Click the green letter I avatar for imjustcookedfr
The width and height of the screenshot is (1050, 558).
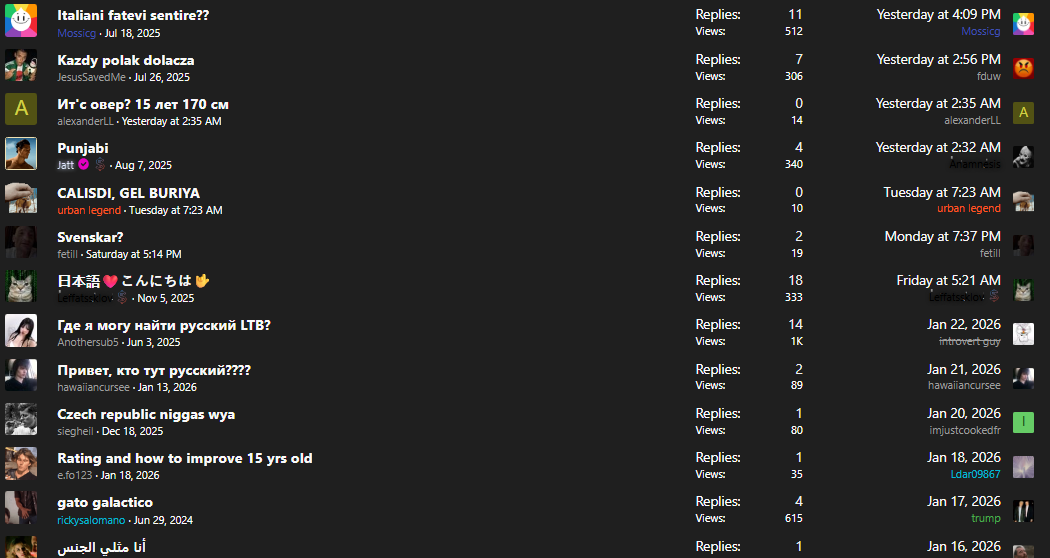[1023, 421]
